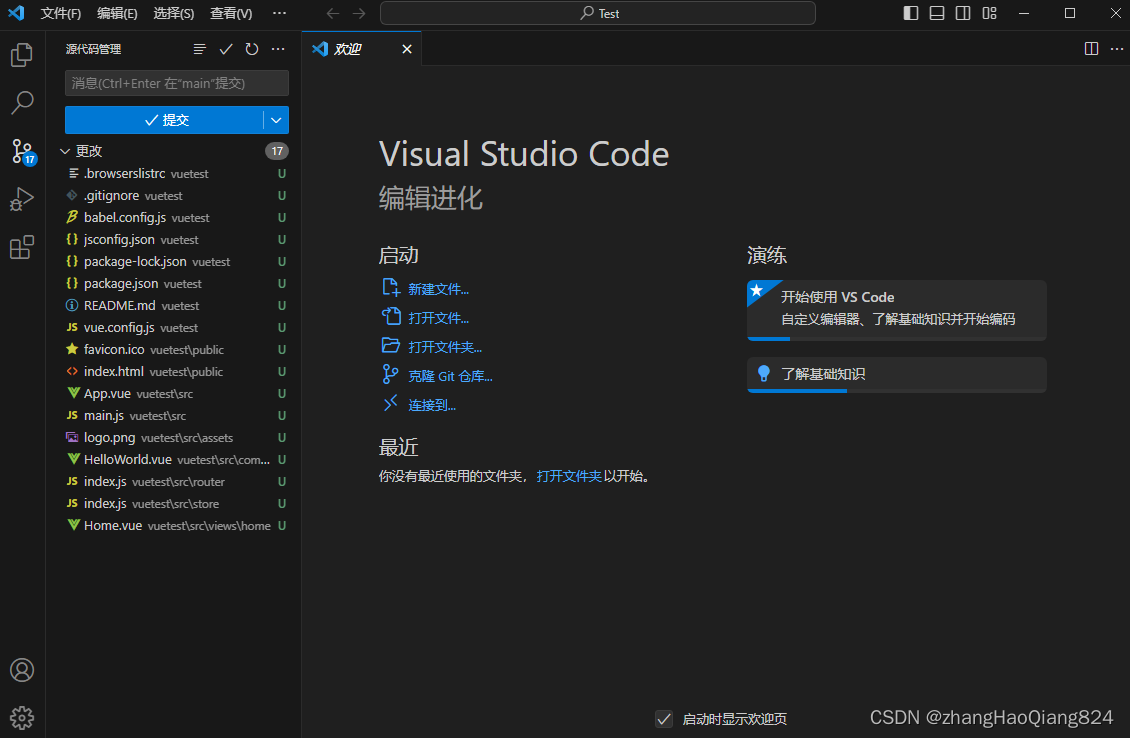This screenshot has width=1130, height=738.
Task: Open the Search view in activity bar
Action: [22, 102]
